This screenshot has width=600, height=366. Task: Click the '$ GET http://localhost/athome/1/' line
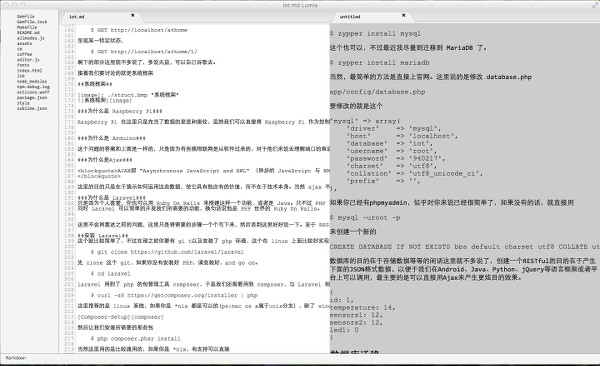pyautogui.click(x=144, y=51)
